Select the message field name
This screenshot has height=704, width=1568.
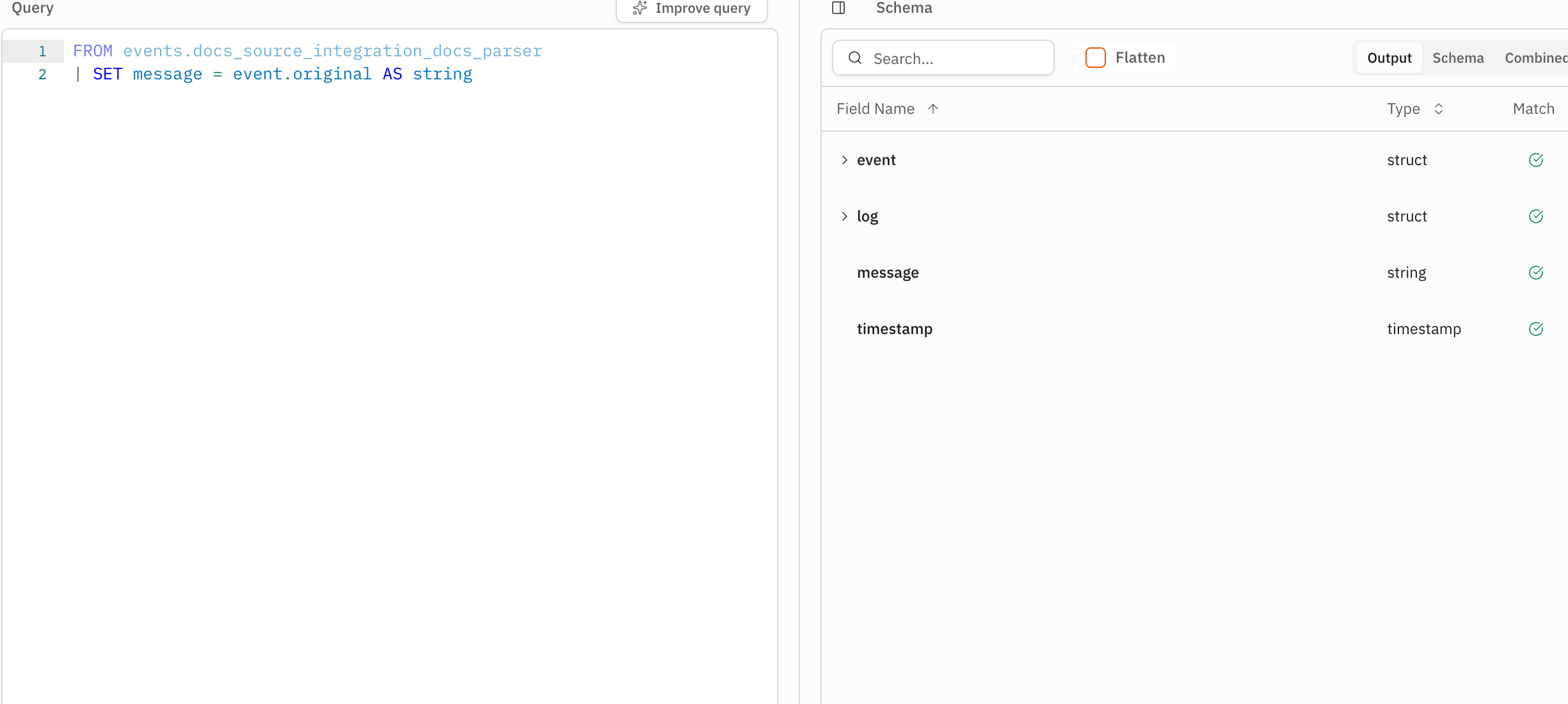tap(888, 273)
